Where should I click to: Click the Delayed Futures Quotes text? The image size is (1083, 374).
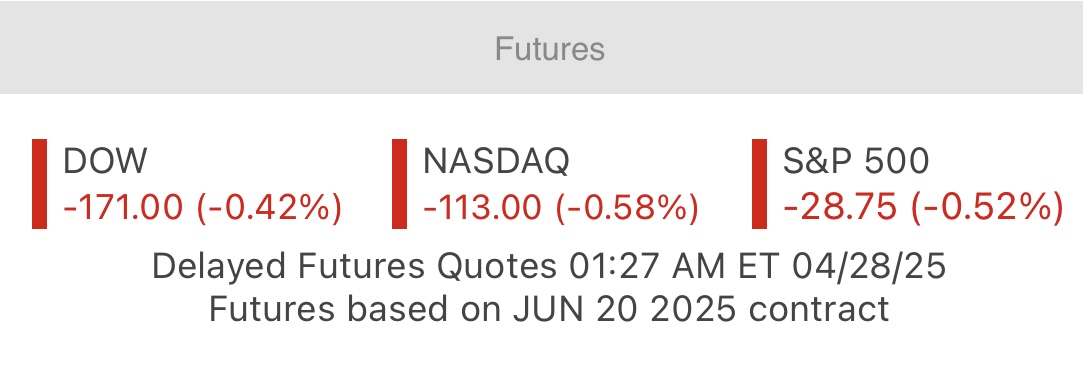coord(354,267)
